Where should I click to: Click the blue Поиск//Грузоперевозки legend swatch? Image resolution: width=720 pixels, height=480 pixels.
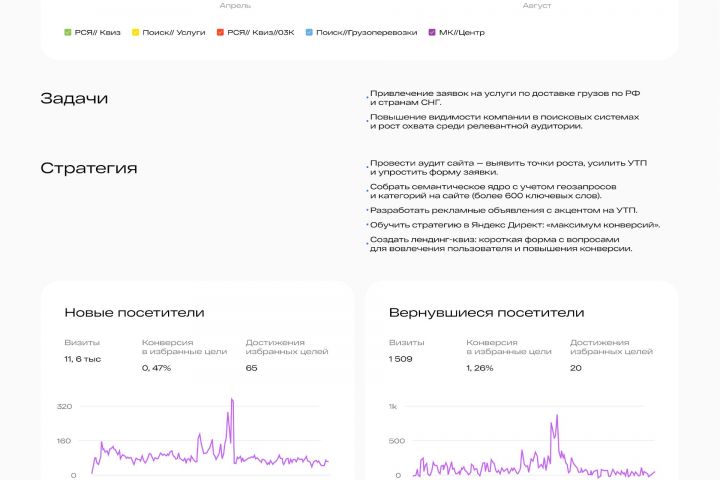[x=309, y=33]
